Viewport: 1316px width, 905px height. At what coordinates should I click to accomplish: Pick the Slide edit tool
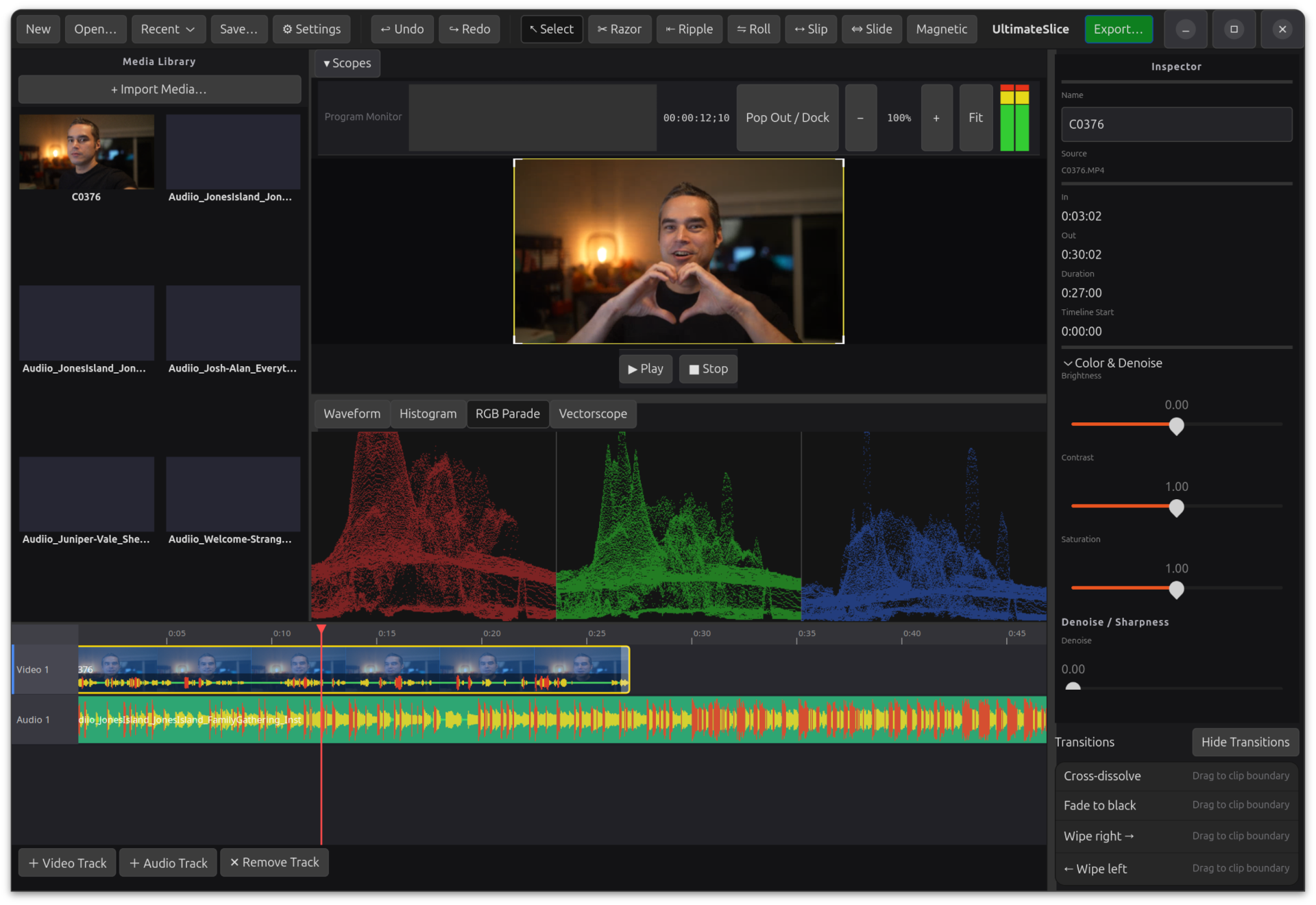(871, 29)
